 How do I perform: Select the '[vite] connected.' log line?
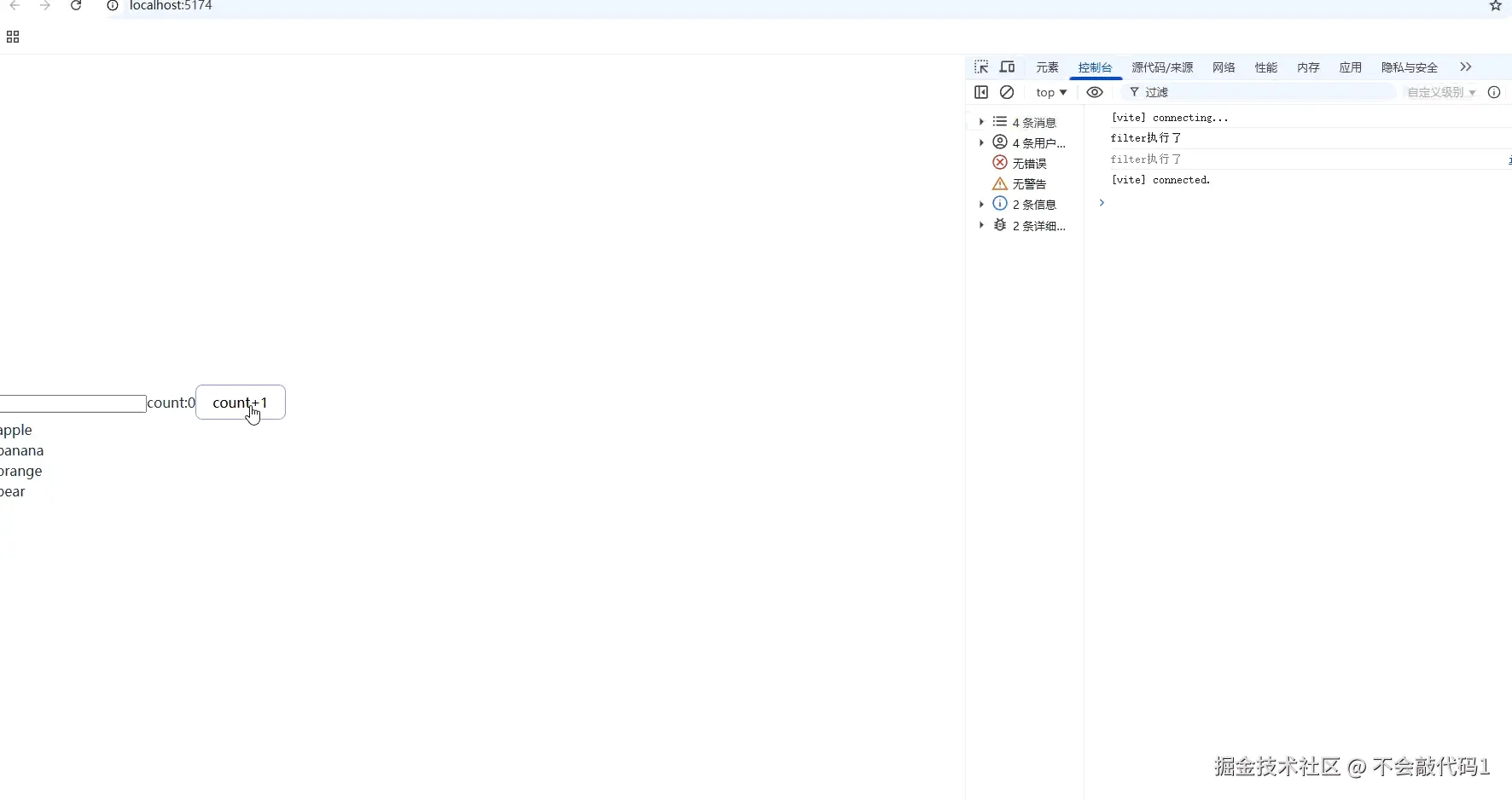tap(1160, 180)
